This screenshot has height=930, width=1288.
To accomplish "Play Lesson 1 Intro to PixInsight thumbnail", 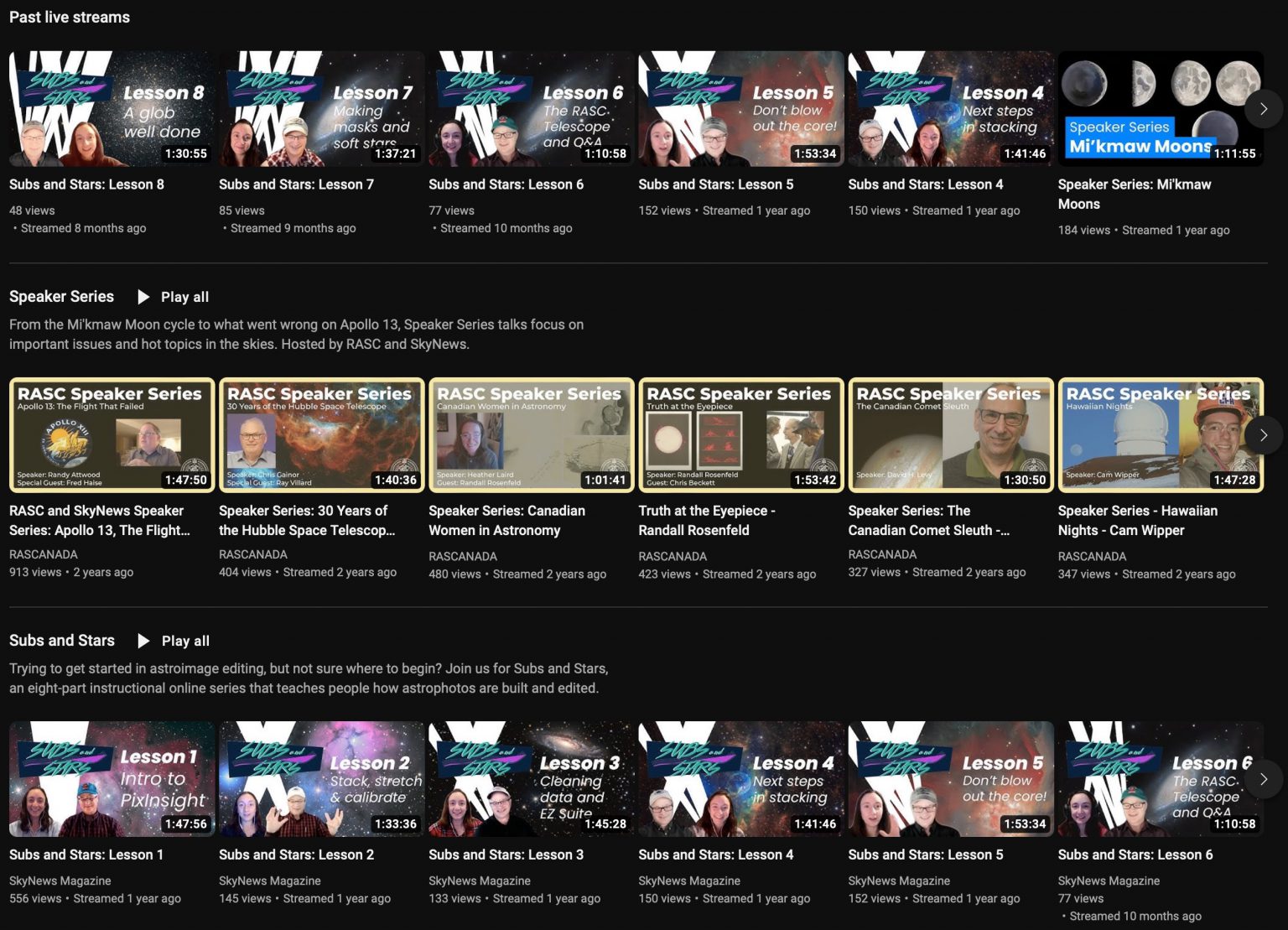I will 112,779.
